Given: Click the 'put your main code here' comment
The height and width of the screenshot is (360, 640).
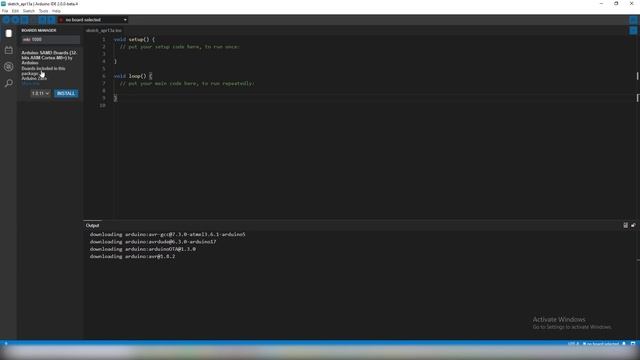Looking at the screenshot, I should coord(187,83).
